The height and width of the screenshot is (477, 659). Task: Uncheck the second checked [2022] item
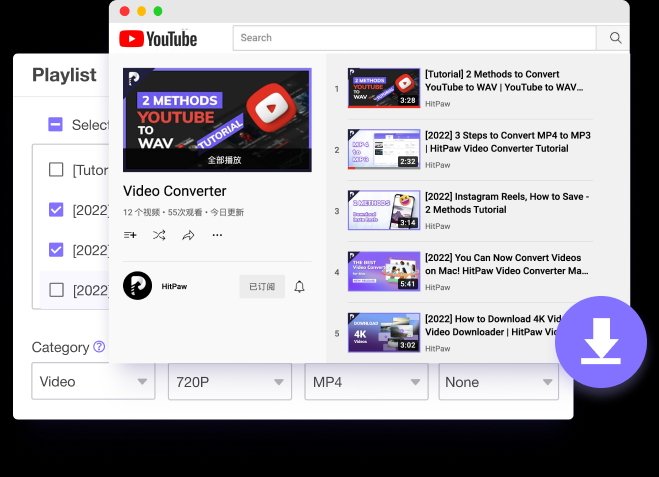point(56,250)
